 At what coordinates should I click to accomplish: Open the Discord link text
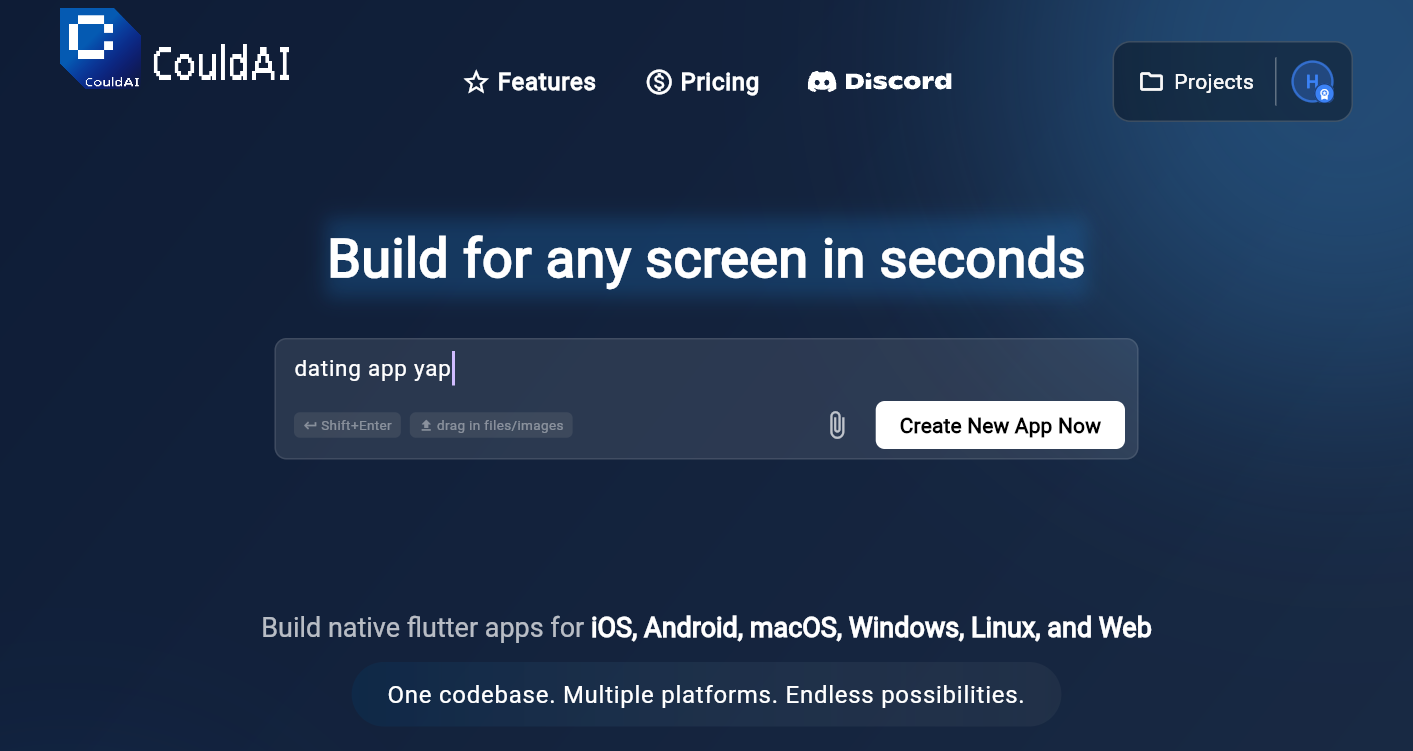coord(898,82)
